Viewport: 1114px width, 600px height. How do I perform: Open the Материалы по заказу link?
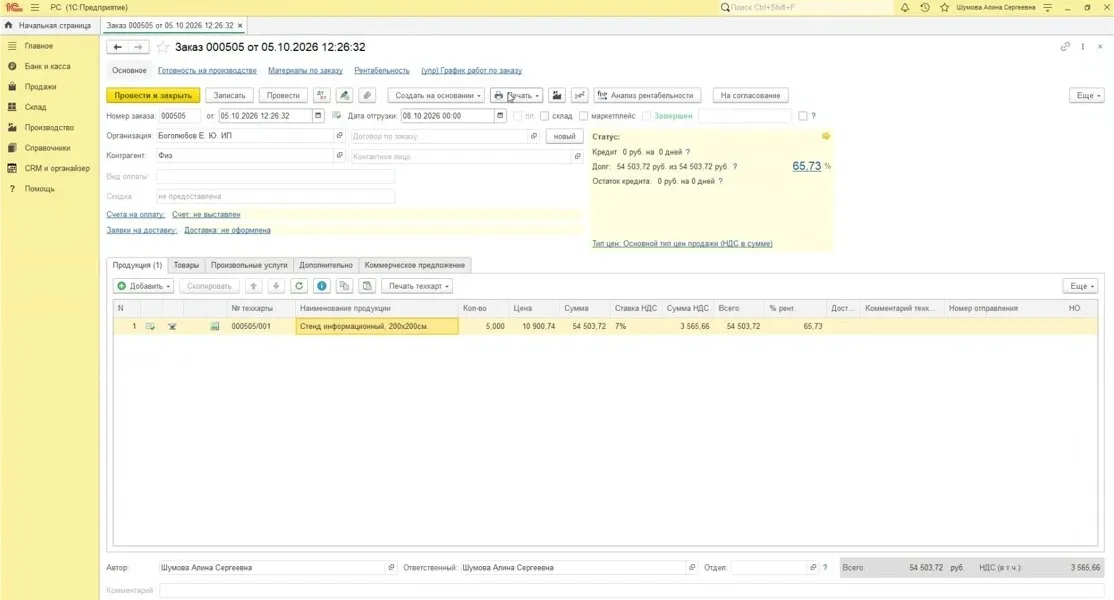click(305, 70)
